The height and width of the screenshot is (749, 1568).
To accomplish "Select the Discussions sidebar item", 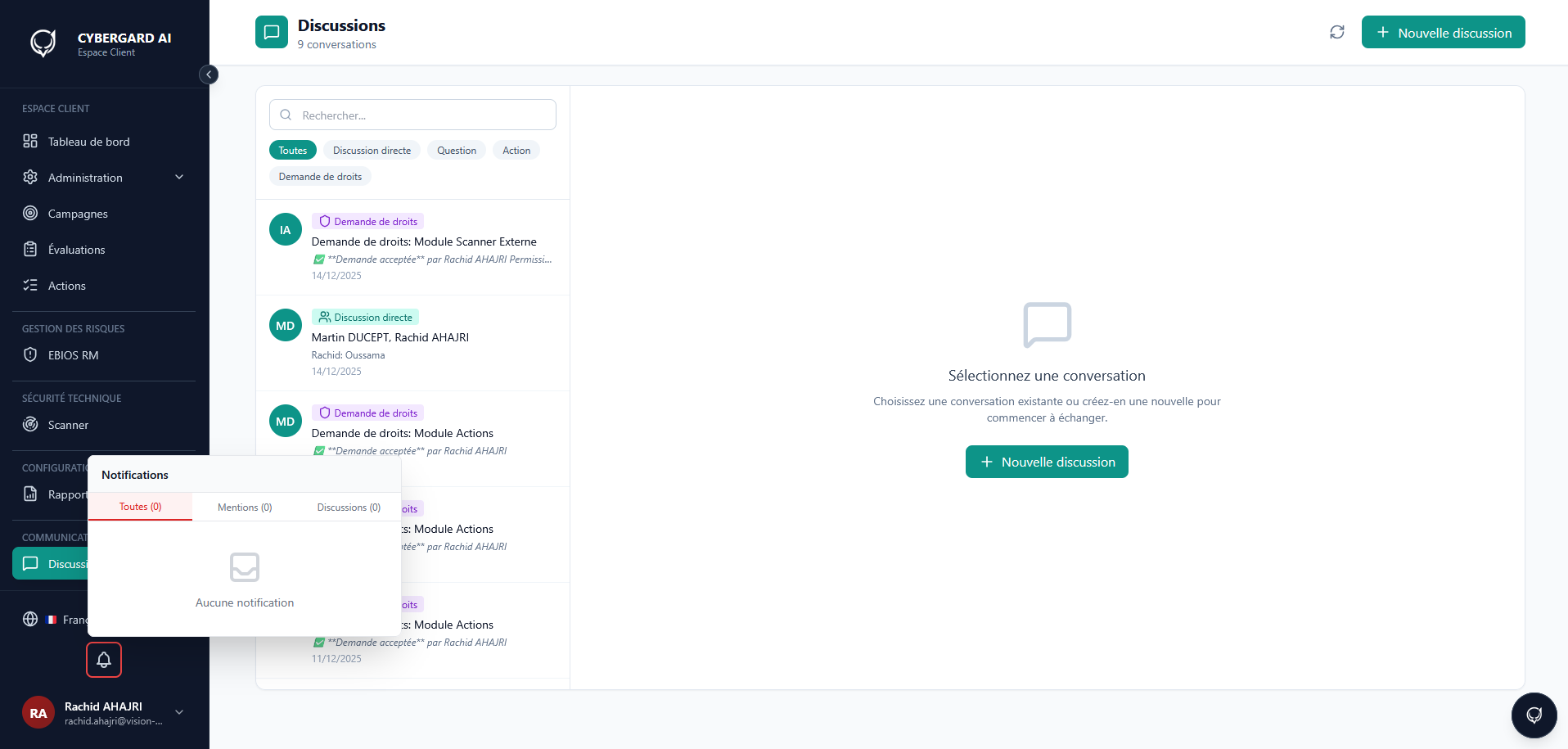I will point(50,564).
